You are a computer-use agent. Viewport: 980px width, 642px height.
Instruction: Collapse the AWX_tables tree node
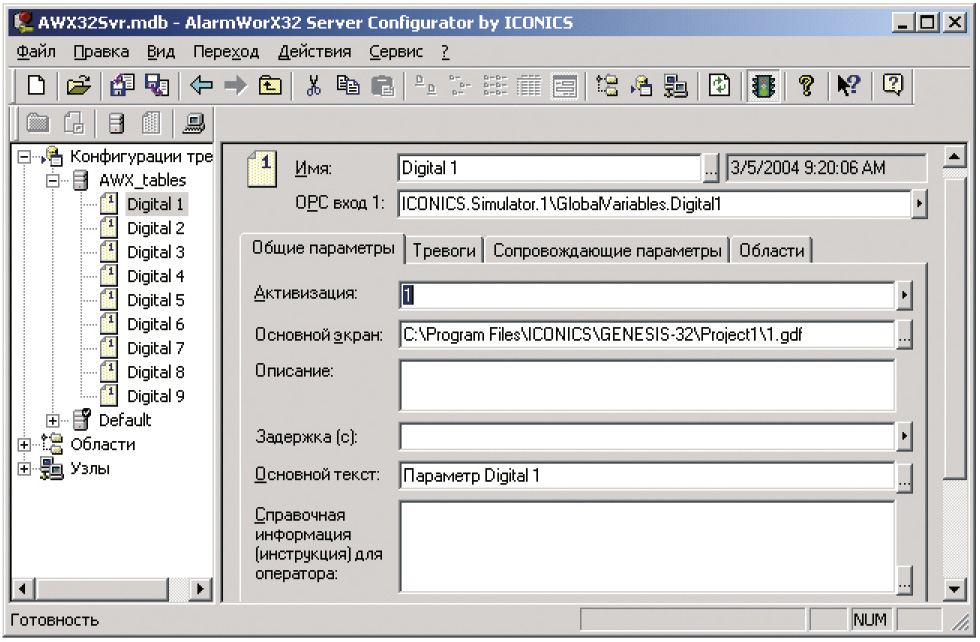point(53,181)
